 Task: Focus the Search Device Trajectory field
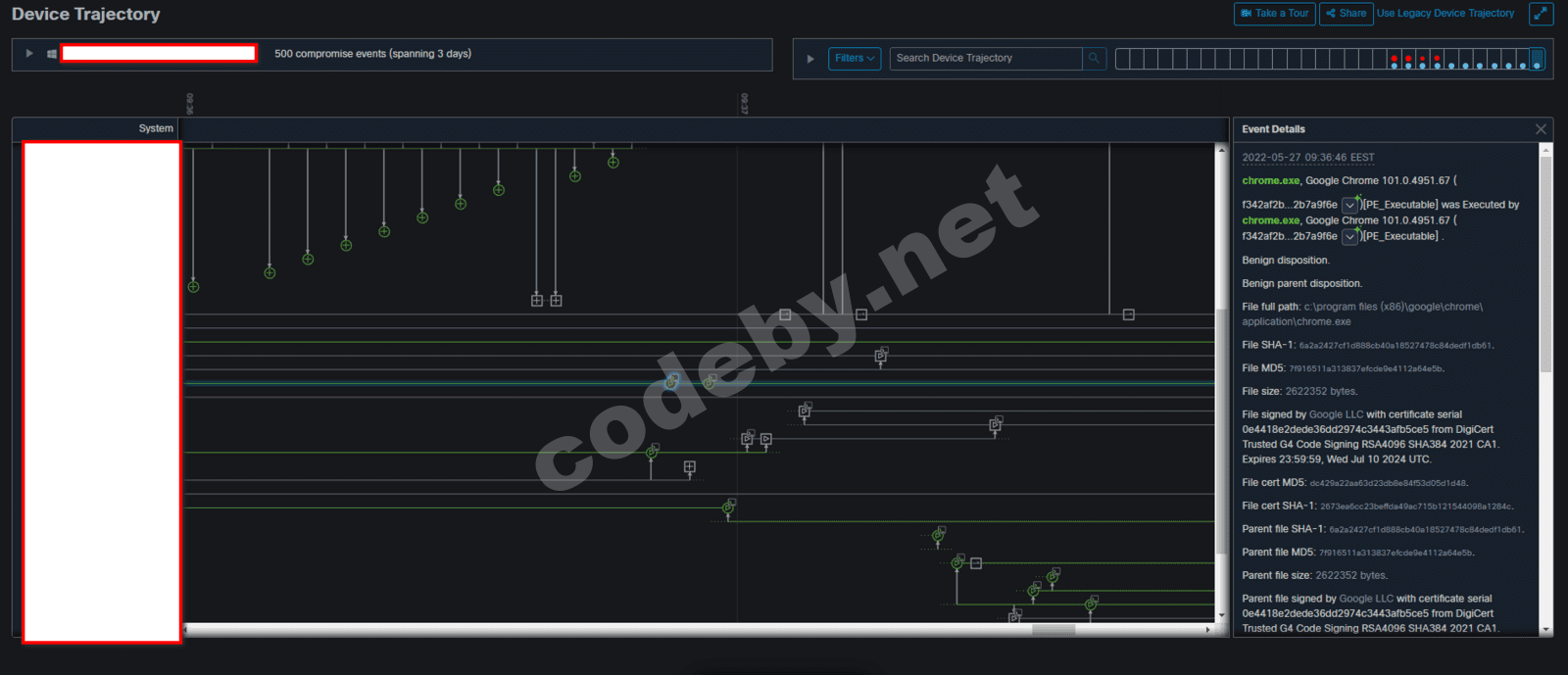987,58
